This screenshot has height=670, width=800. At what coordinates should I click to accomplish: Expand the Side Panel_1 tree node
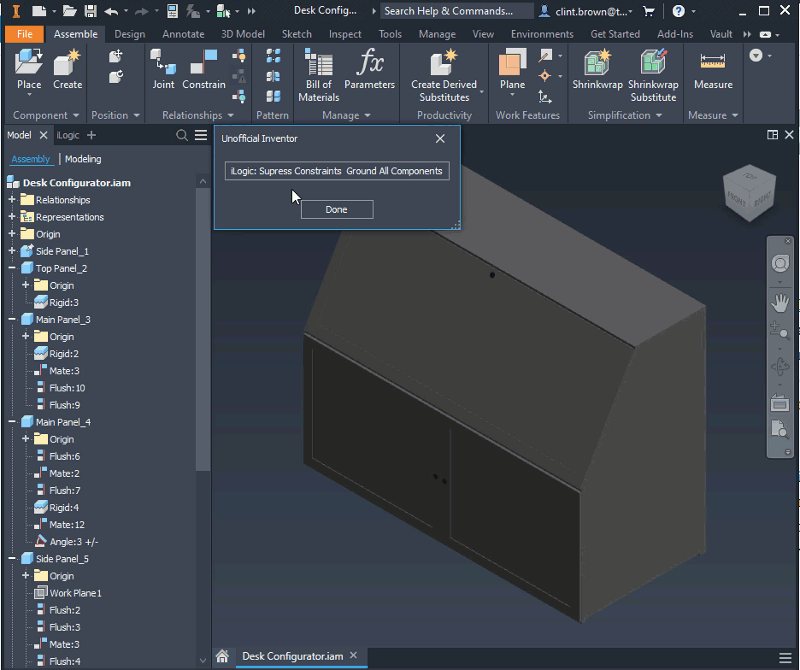click(12, 251)
